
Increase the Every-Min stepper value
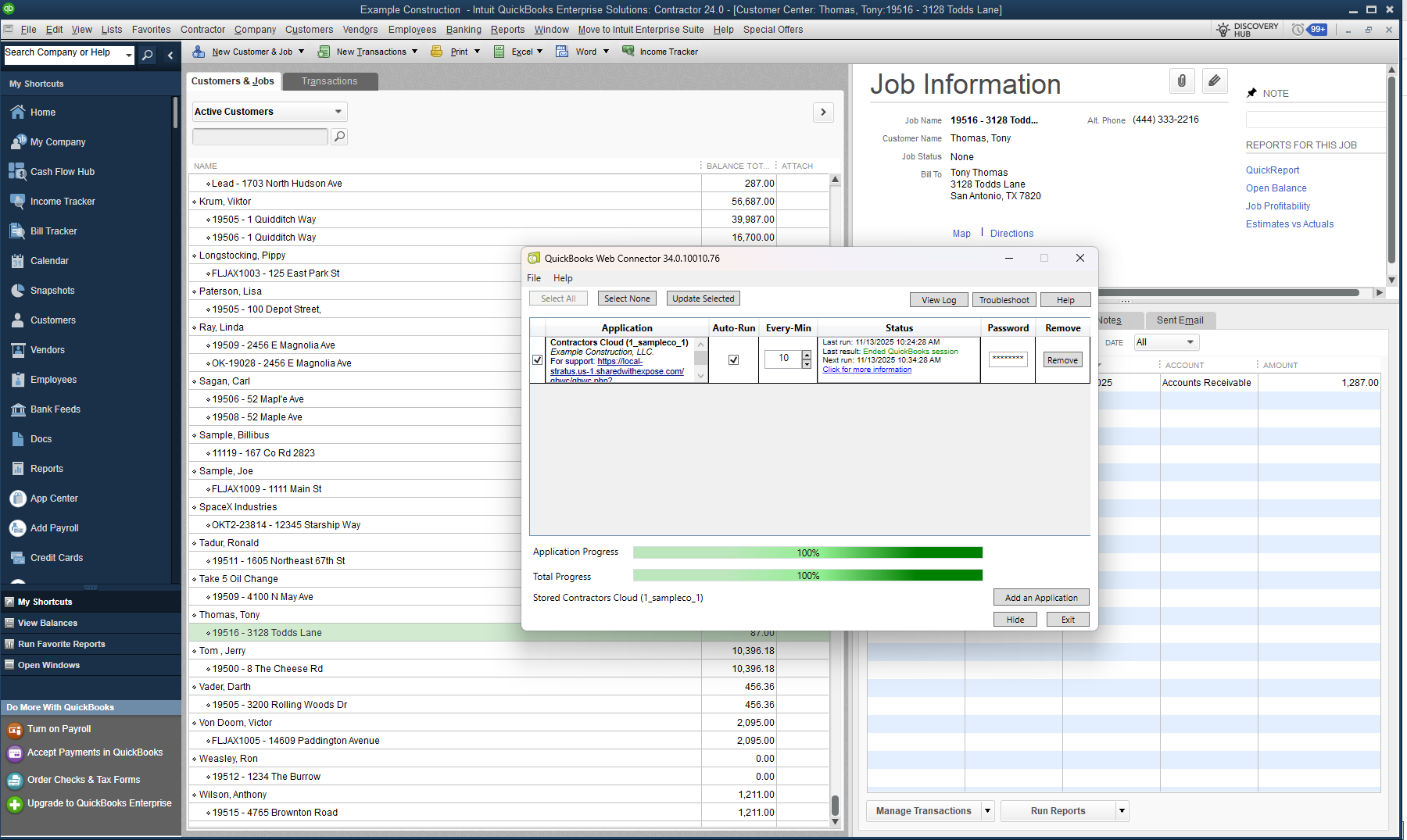click(807, 355)
